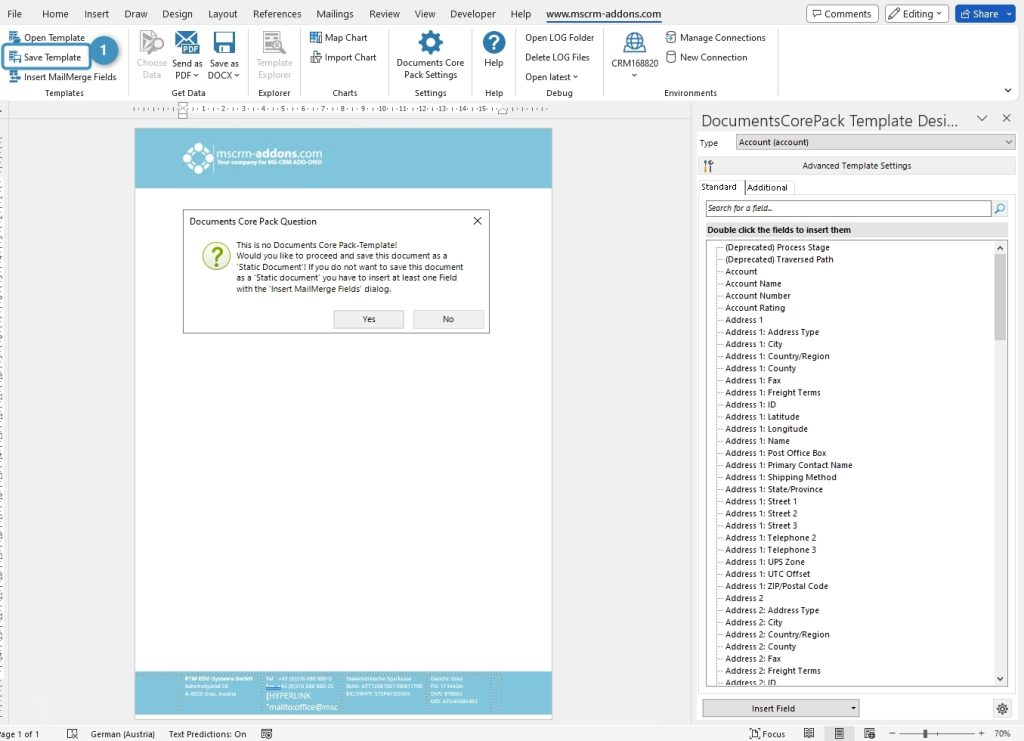Click the CRM168820 environment globe icon
Screen dimensions: 1024x741
pos(634,42)
